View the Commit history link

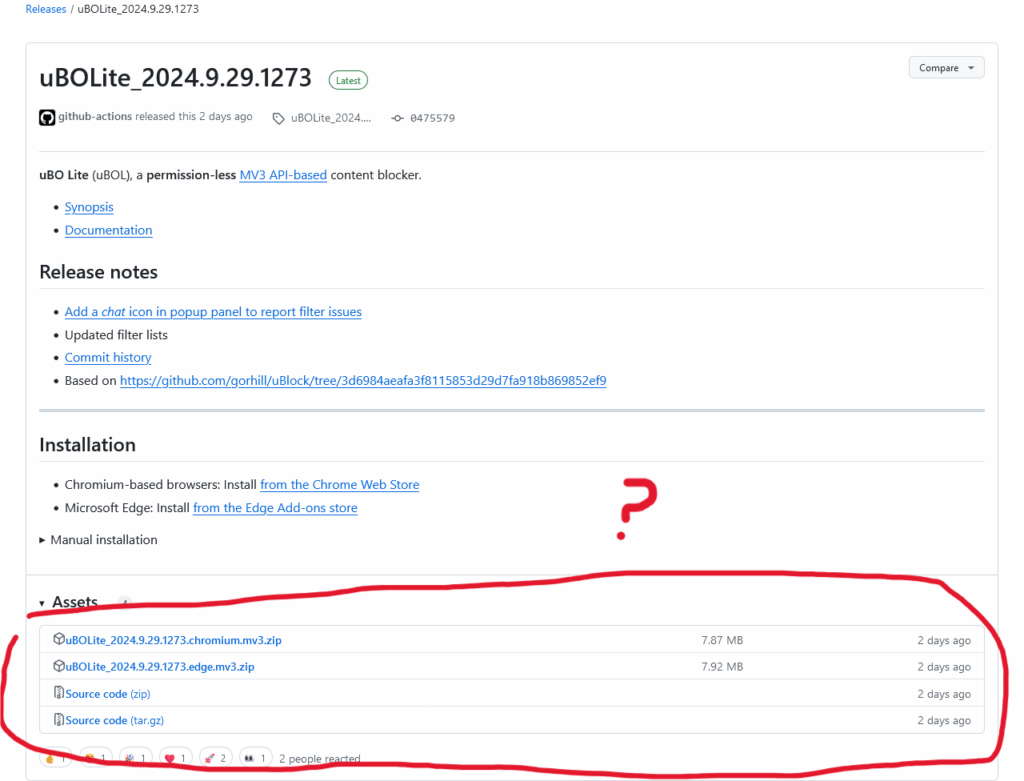click(x=108, y=358)
